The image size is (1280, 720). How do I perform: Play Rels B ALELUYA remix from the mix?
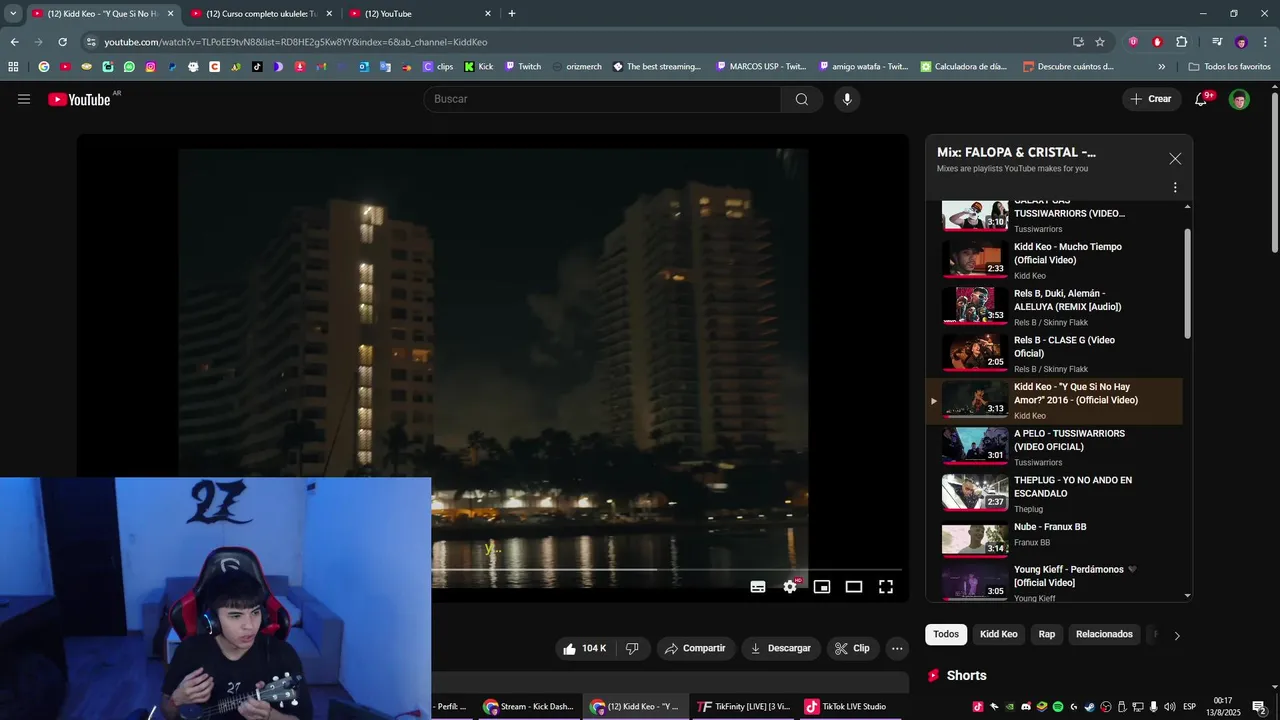tap(1055, 307)
